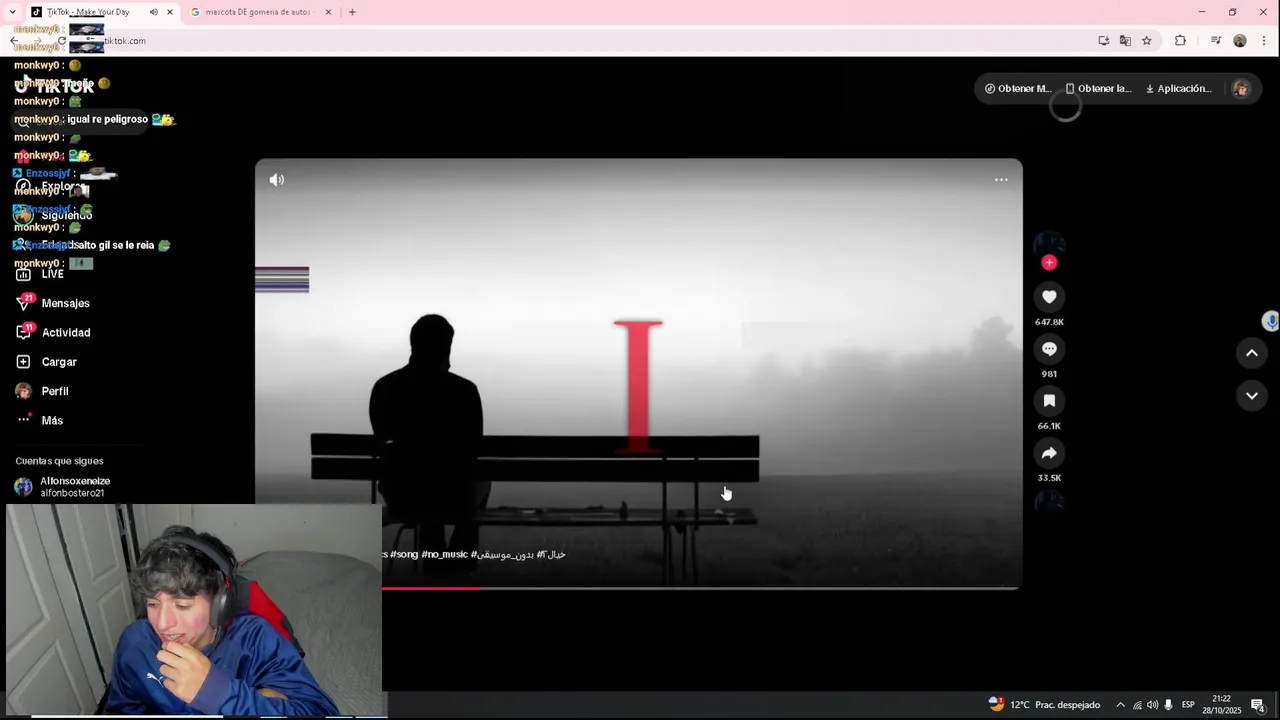Viewport: 1280px width, 720px height.
Task: Click the microphone icon in the system tray
Action: pos(1168,705)
